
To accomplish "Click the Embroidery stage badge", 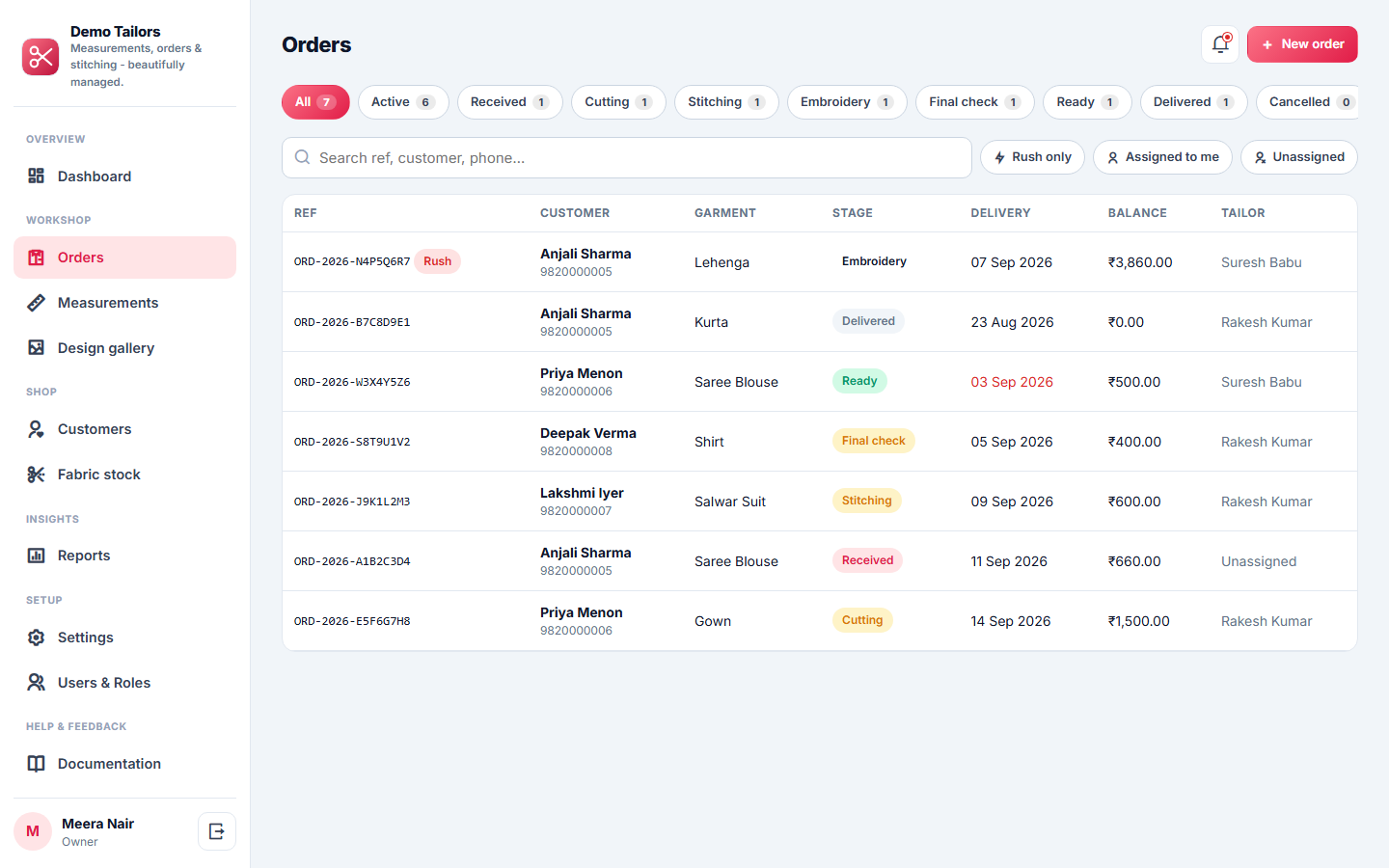I will tap(874, 261).
